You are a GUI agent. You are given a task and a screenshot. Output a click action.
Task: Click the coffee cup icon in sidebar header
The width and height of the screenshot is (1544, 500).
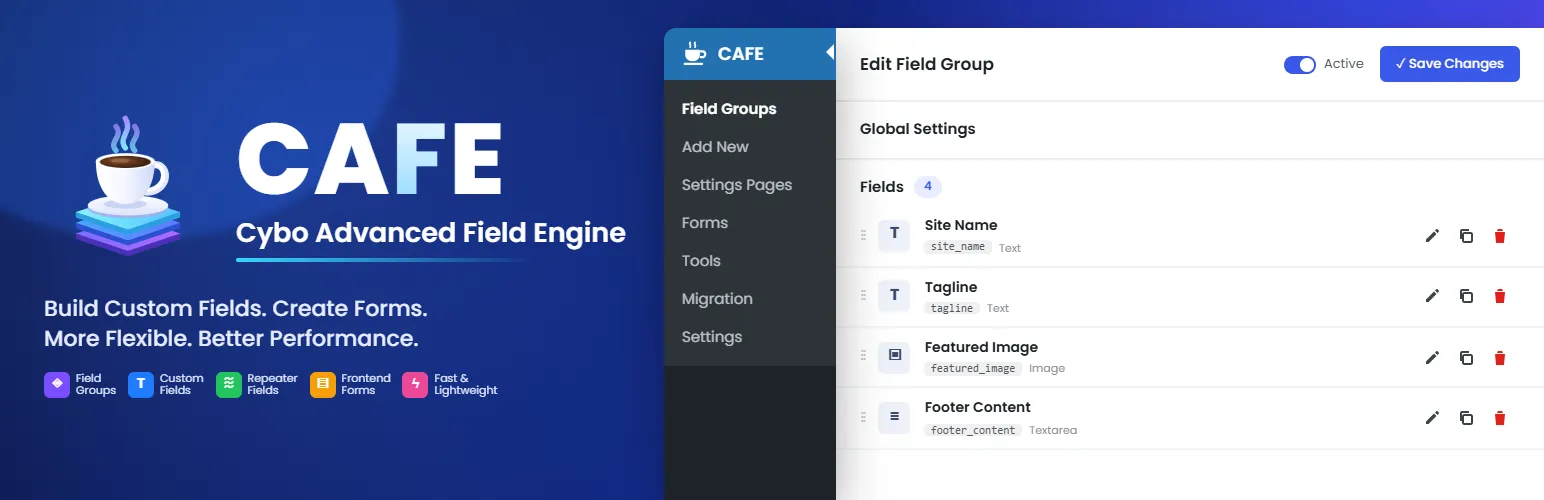(x=694, y=52)
